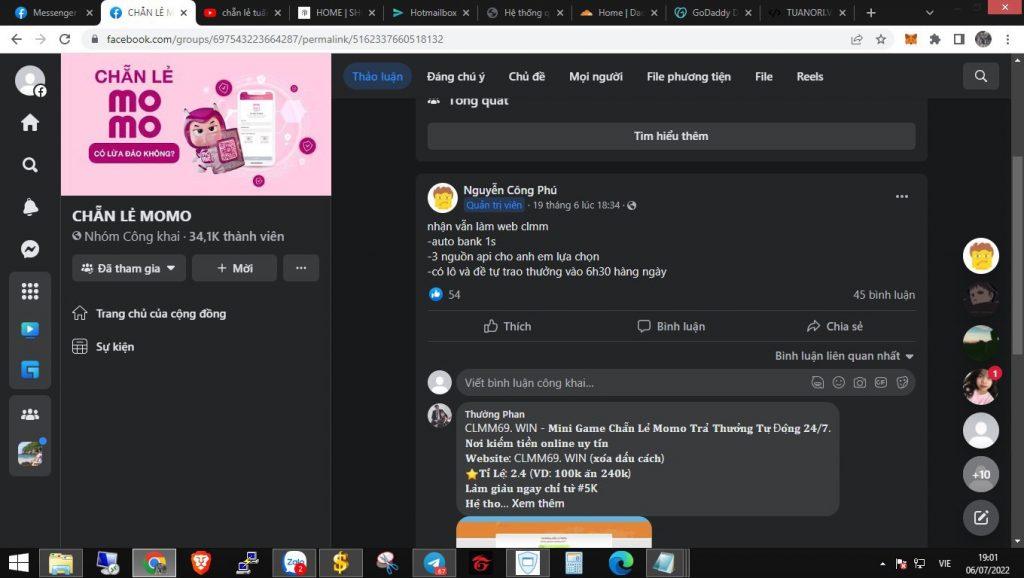
Task: Click the Tìm hiểu thêm button
Action: click(x=670, y=136)
